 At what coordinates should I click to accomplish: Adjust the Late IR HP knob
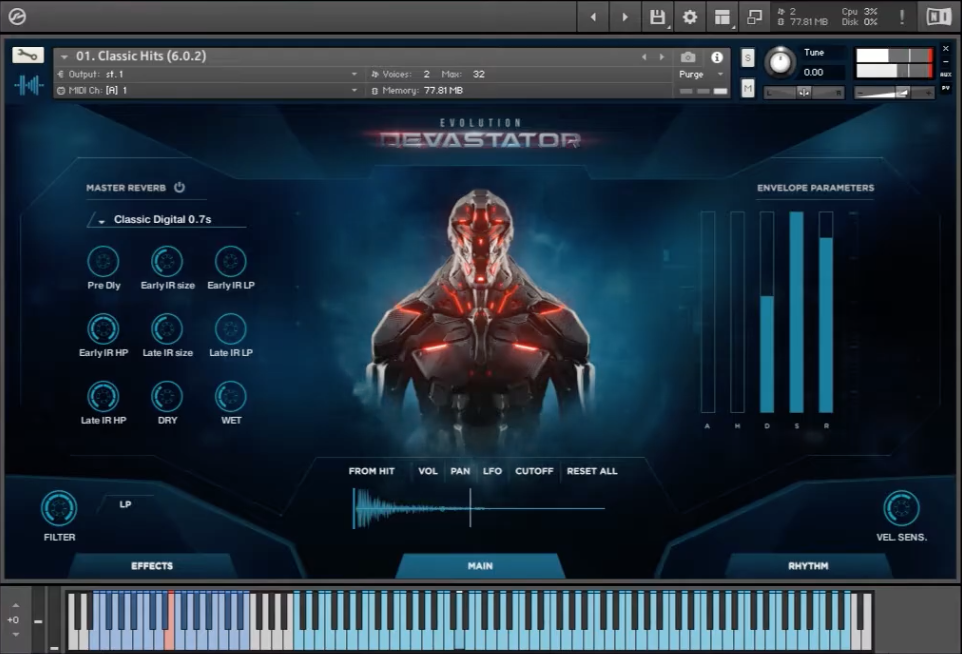tap(103, 396)
